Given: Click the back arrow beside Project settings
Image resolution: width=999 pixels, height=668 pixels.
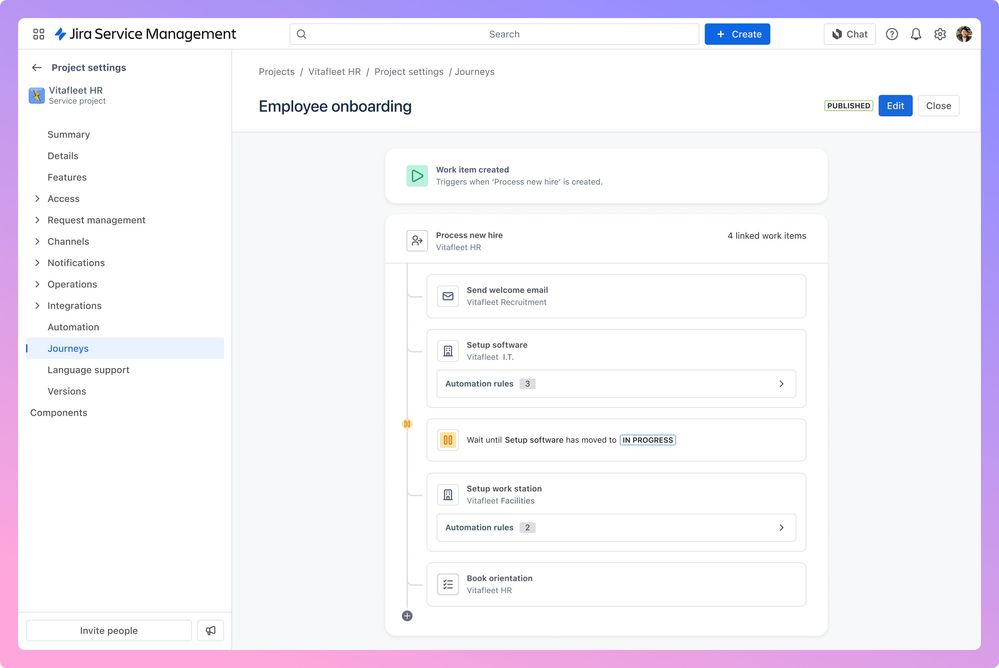Looking at the screenshot, I should point(37,68).
